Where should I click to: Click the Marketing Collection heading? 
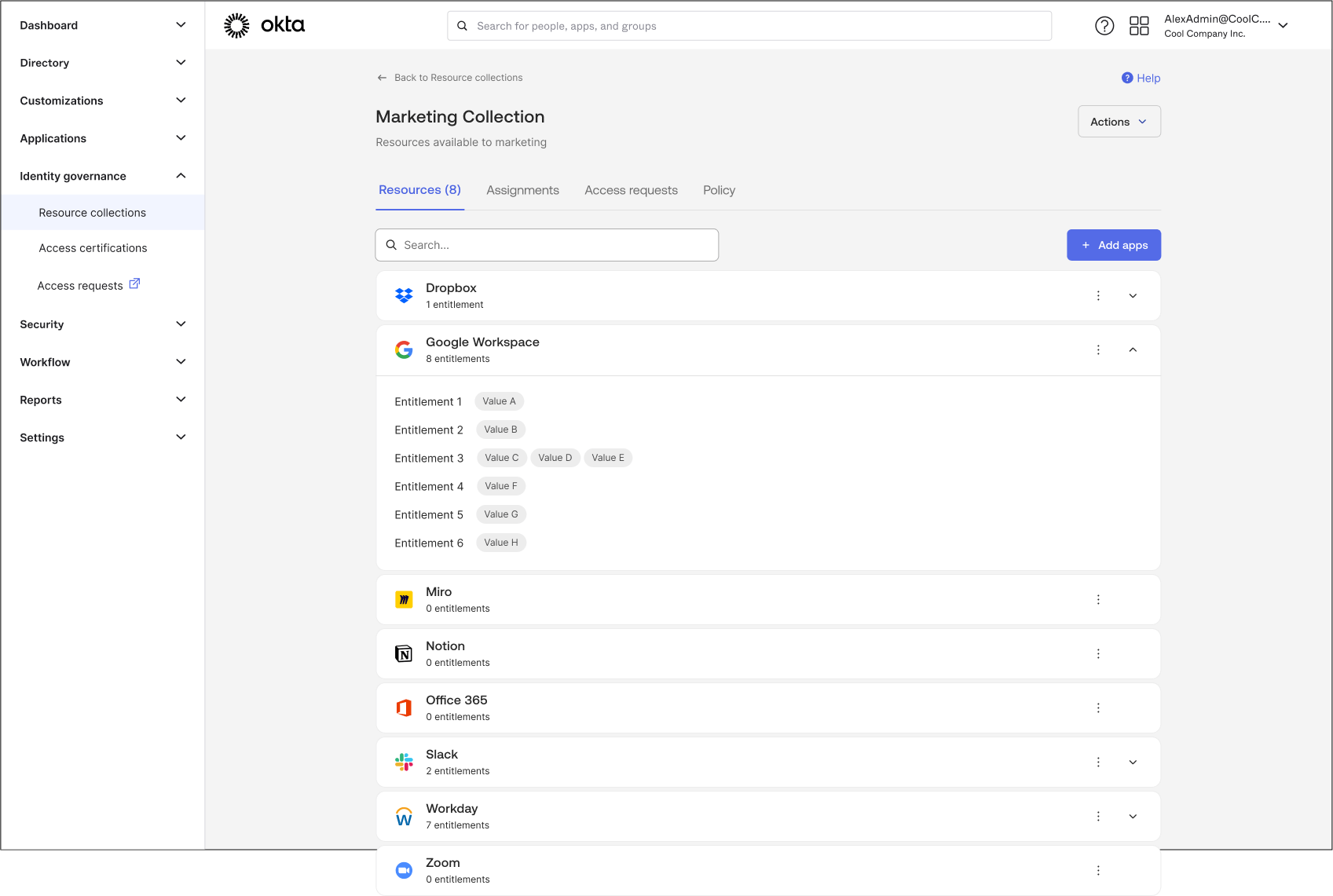coord(460,116)
